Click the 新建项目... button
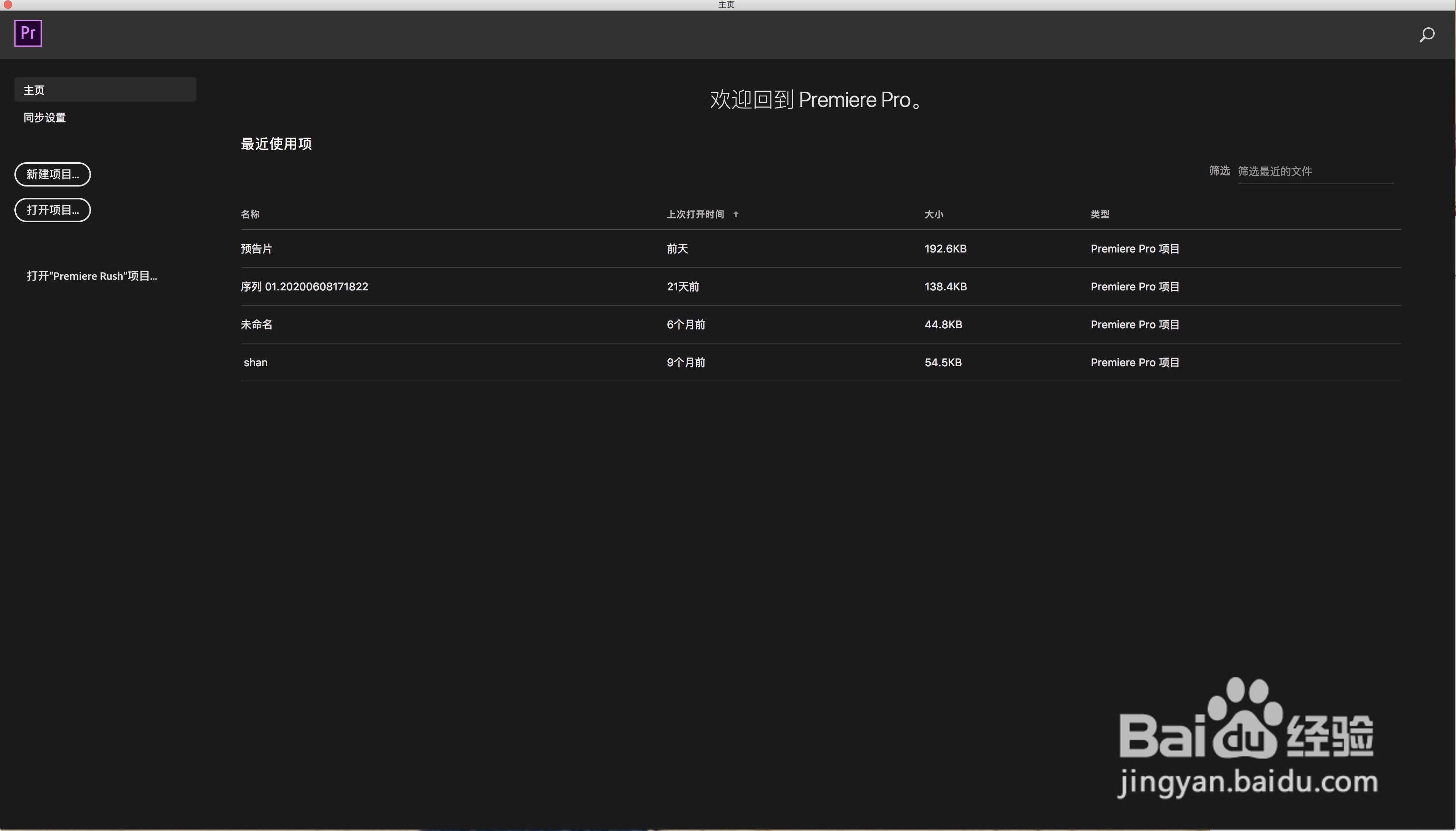The image size is (1456, 831). click(52, 174)
